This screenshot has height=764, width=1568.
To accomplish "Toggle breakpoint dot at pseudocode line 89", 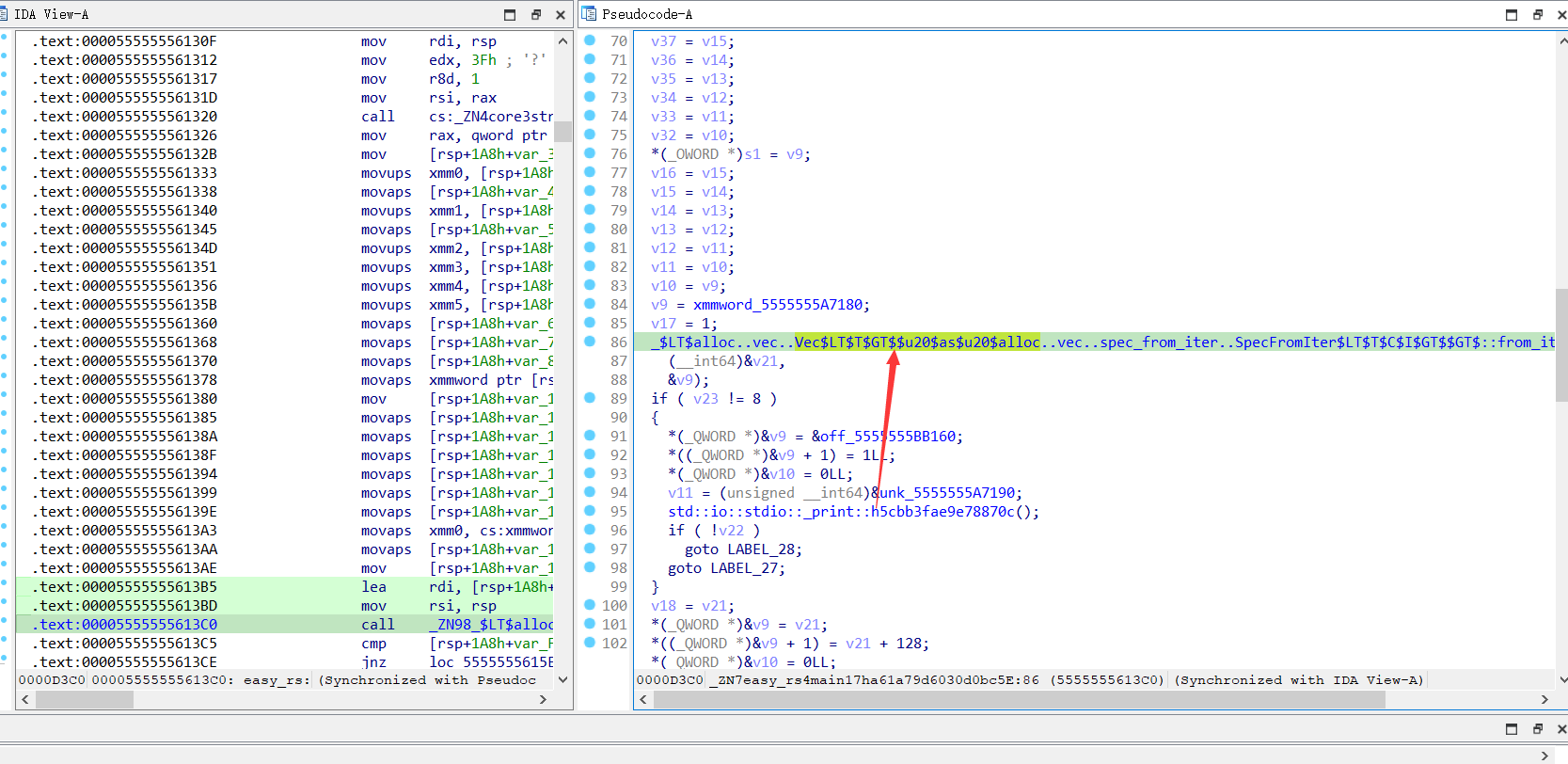I will point(590,398).
